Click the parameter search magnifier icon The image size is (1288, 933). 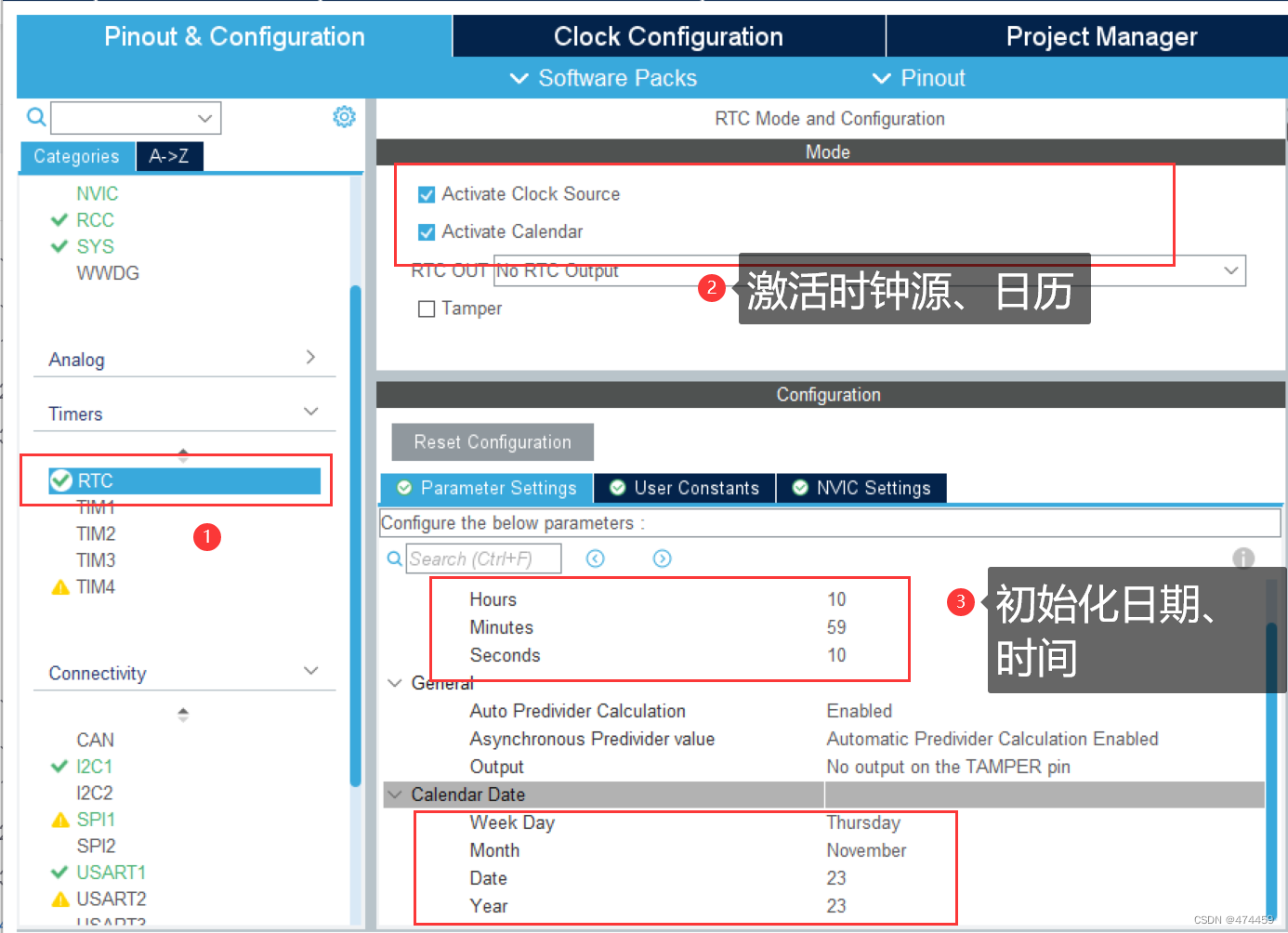point(395,558)
